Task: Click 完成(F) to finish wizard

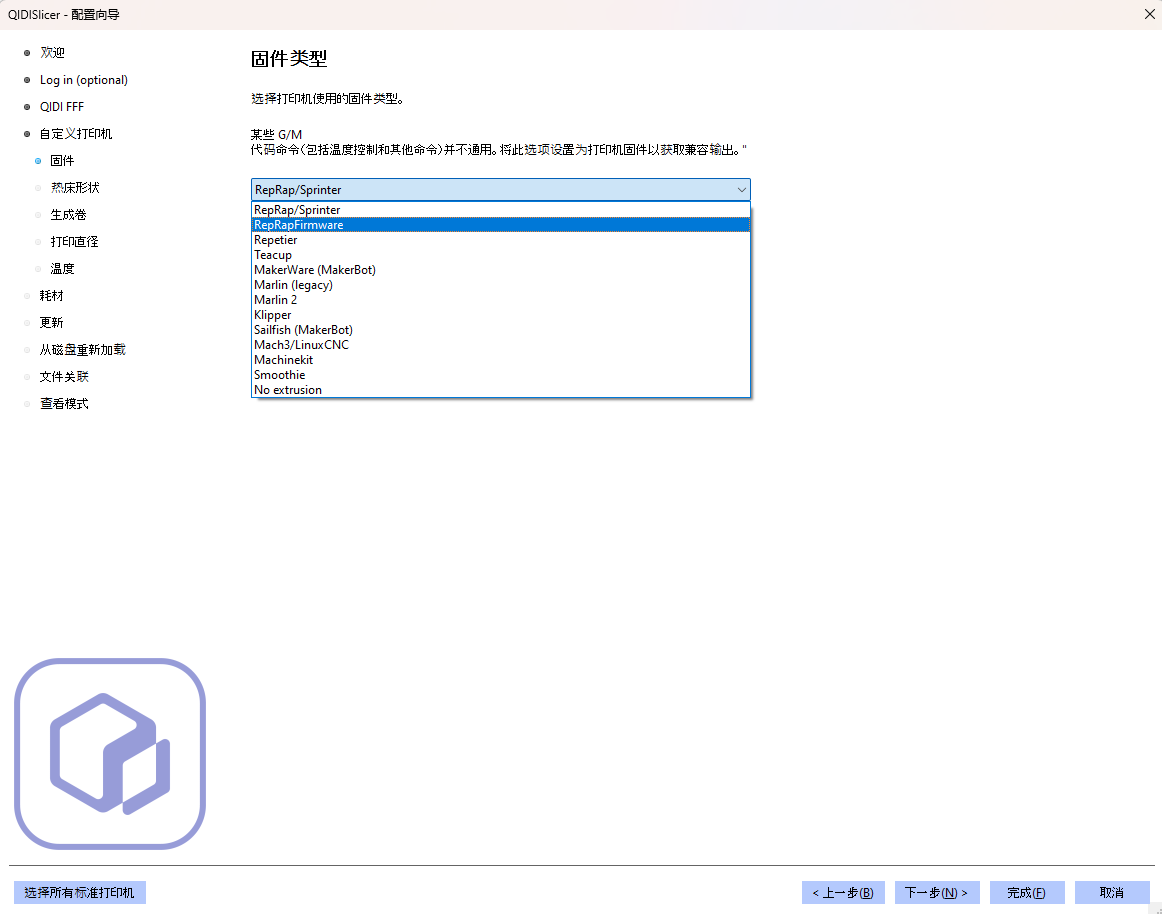Action: pos(1027,893)
